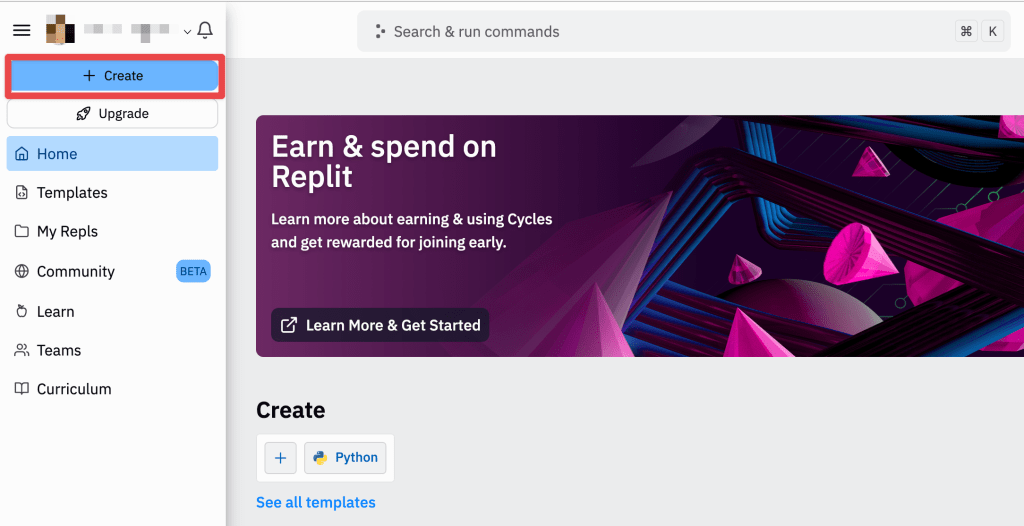Click the command key shortcut badge

[966, 32]
